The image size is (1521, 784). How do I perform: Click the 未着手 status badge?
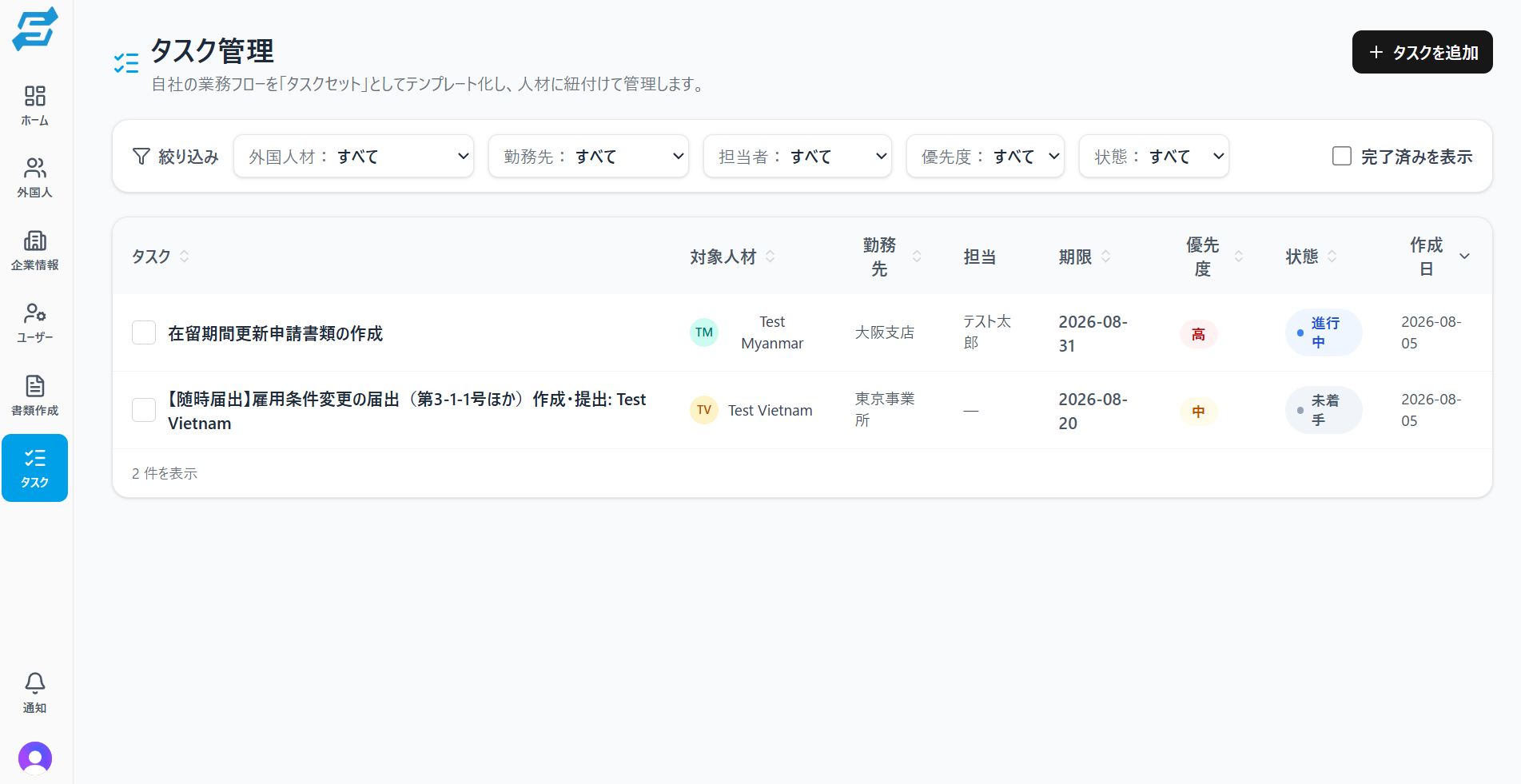click(x=1324, y=410)
